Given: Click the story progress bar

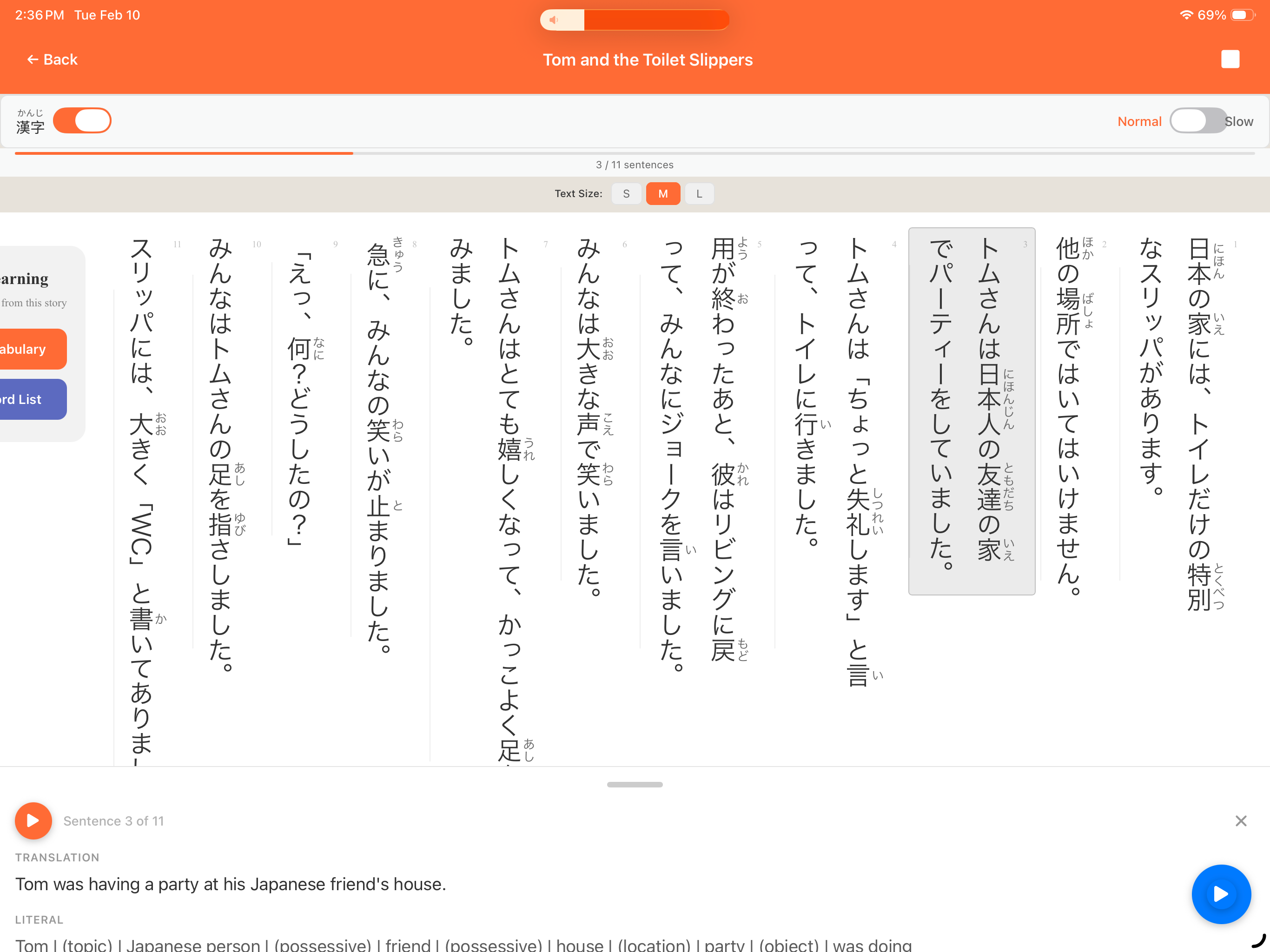Looking at the screenshot, I should 635,153.
